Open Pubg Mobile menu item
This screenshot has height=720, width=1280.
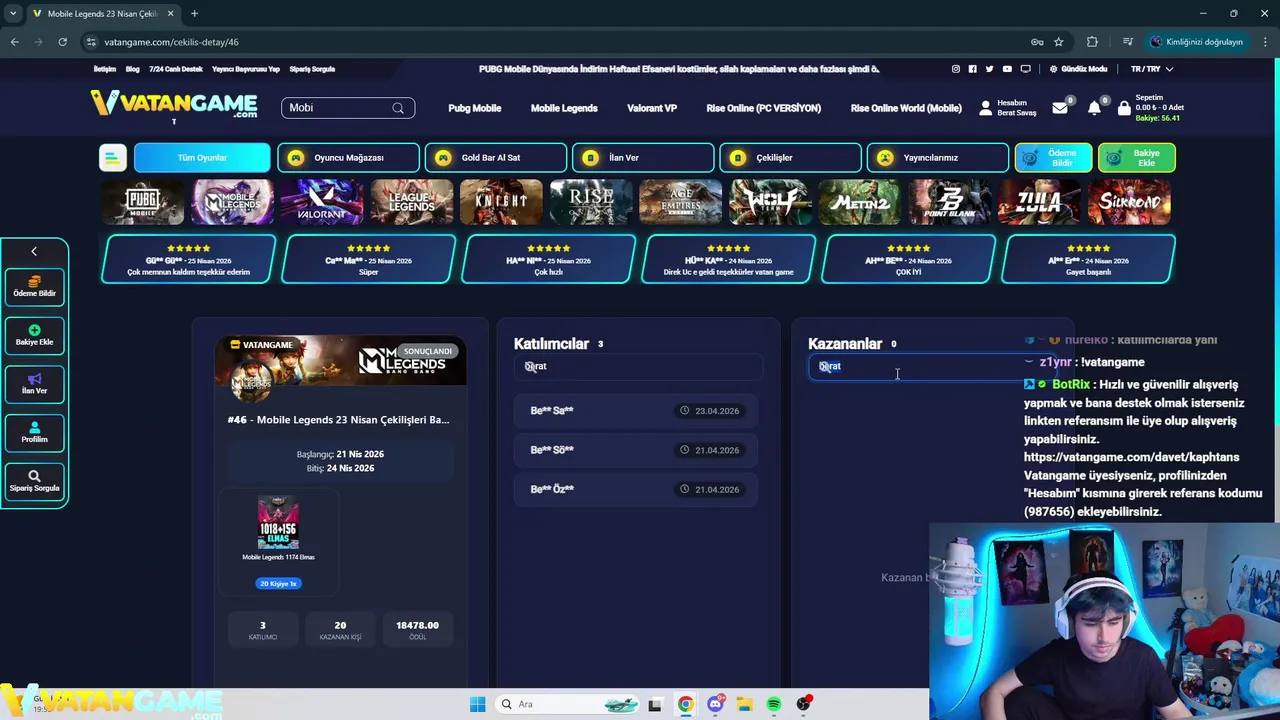tap(474, 108)
